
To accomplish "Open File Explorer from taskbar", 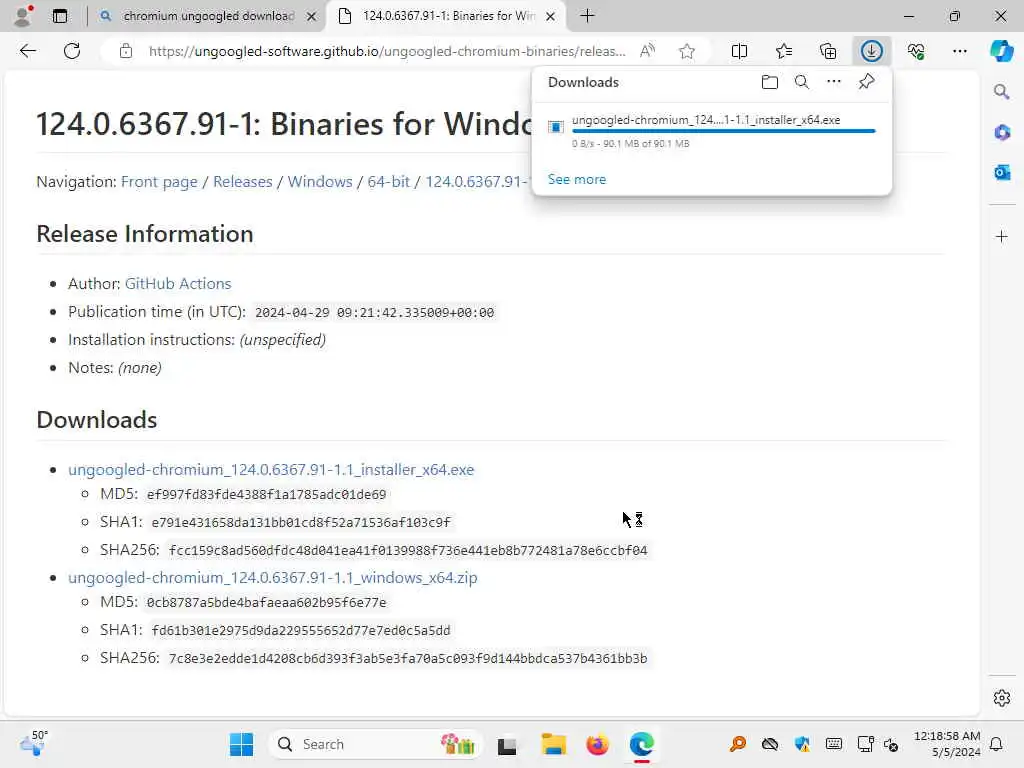I will (x=553, y=744).
